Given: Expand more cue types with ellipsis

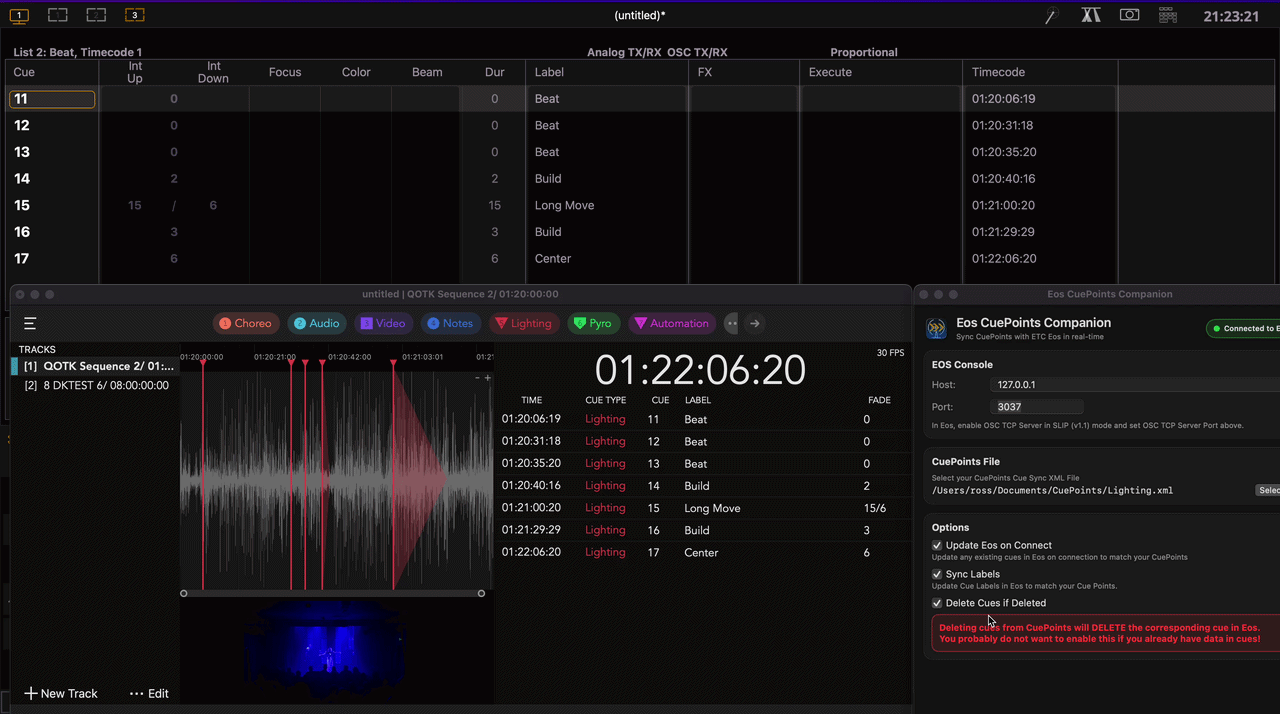Looking at the screenshot, I should point(732,323).
